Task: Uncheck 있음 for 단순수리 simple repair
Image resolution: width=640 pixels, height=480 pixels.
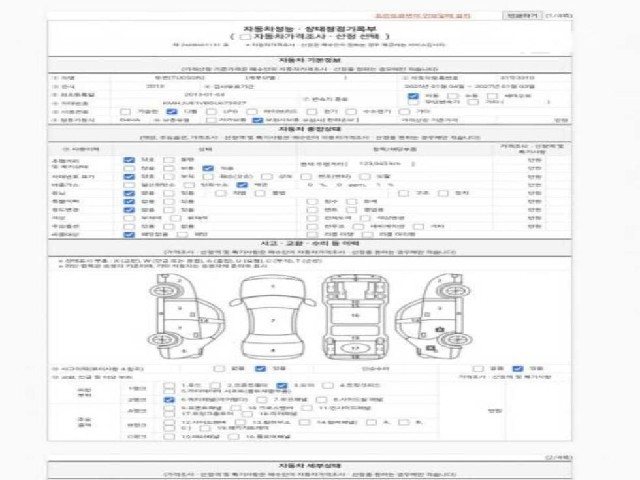Action: (x=518, y=369)
